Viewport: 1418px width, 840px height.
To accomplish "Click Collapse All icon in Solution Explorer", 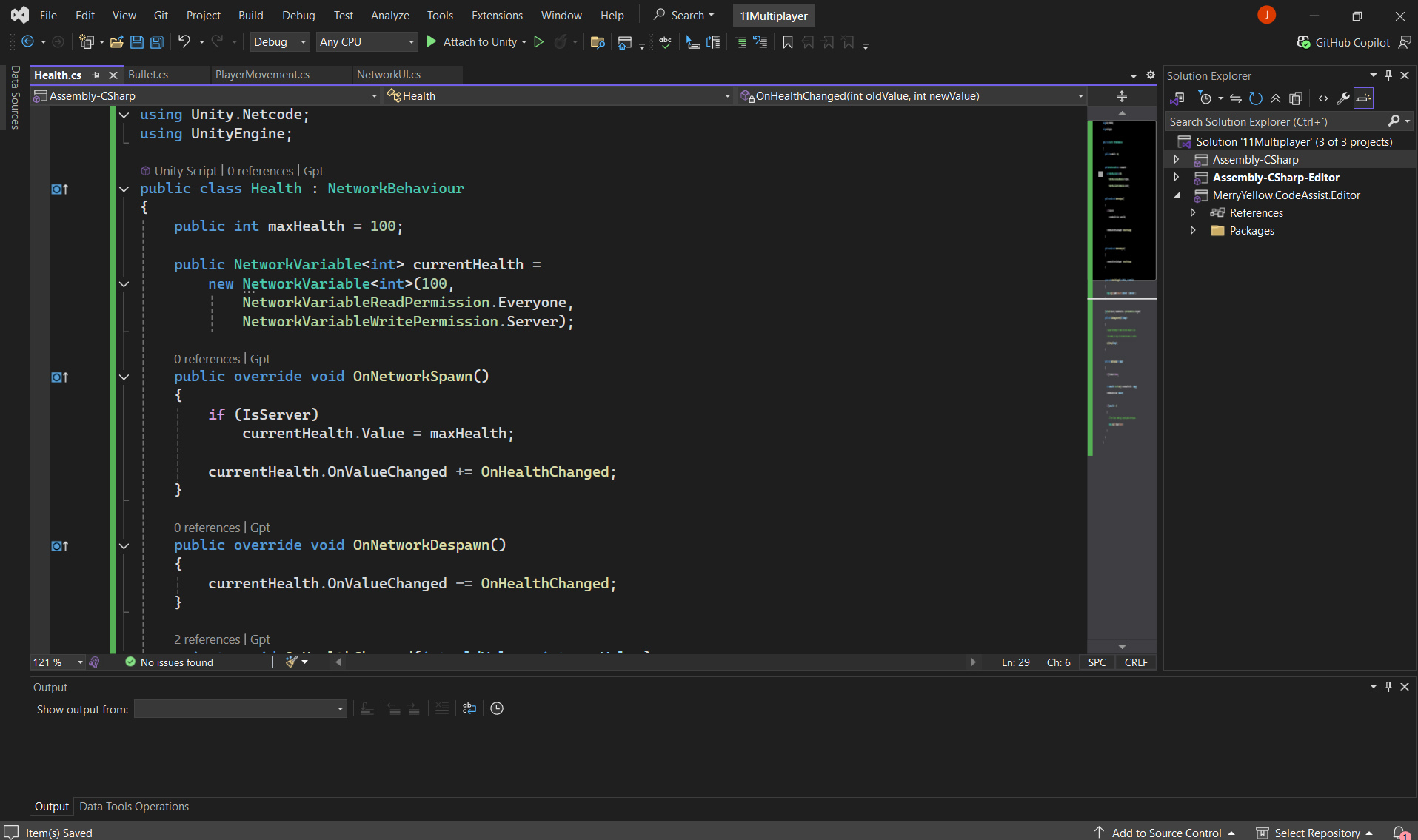I will pyautogui.click(x=1276, y=98).
